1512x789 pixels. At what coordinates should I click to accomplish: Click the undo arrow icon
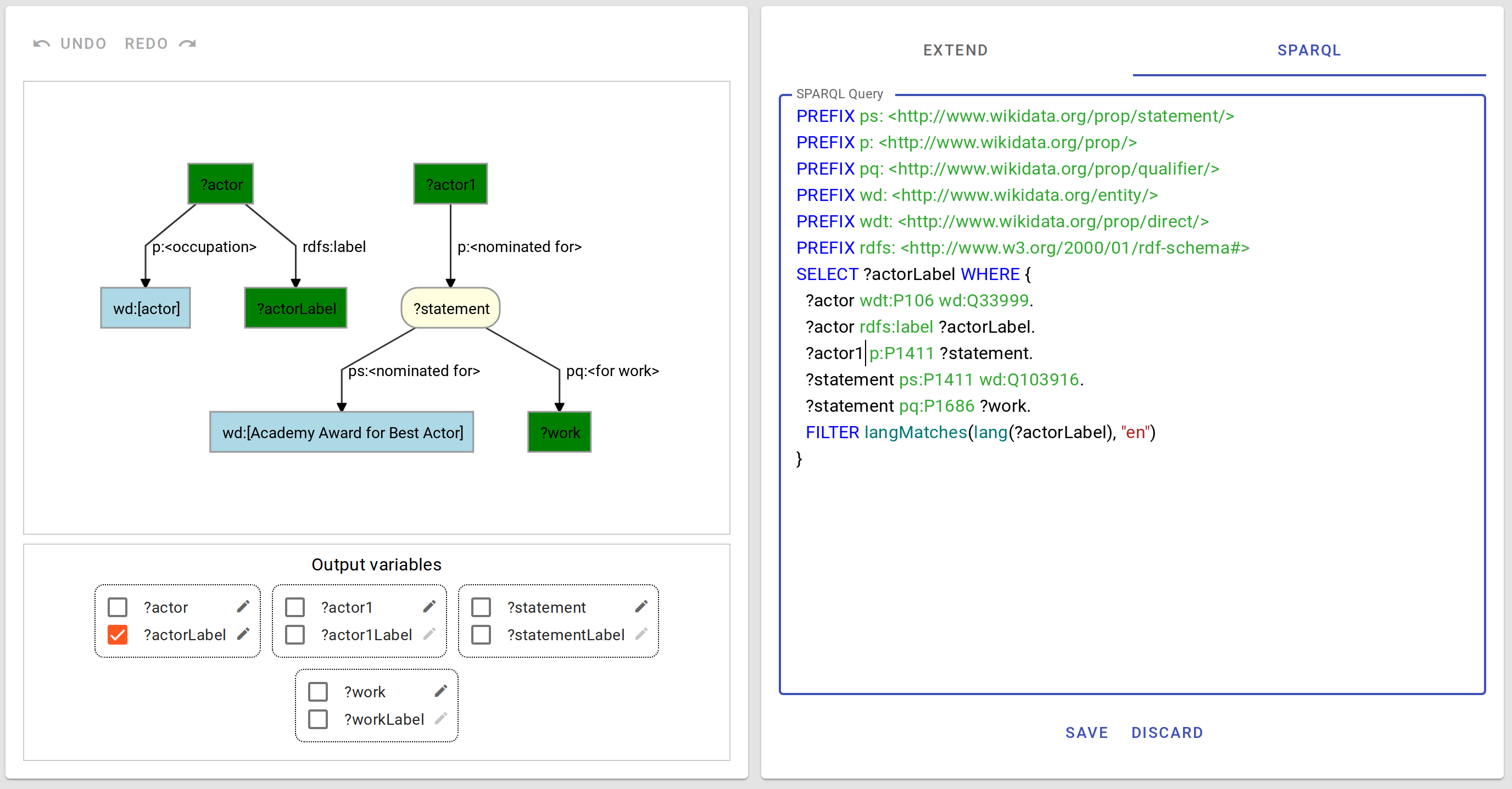[x=41, y=44]
